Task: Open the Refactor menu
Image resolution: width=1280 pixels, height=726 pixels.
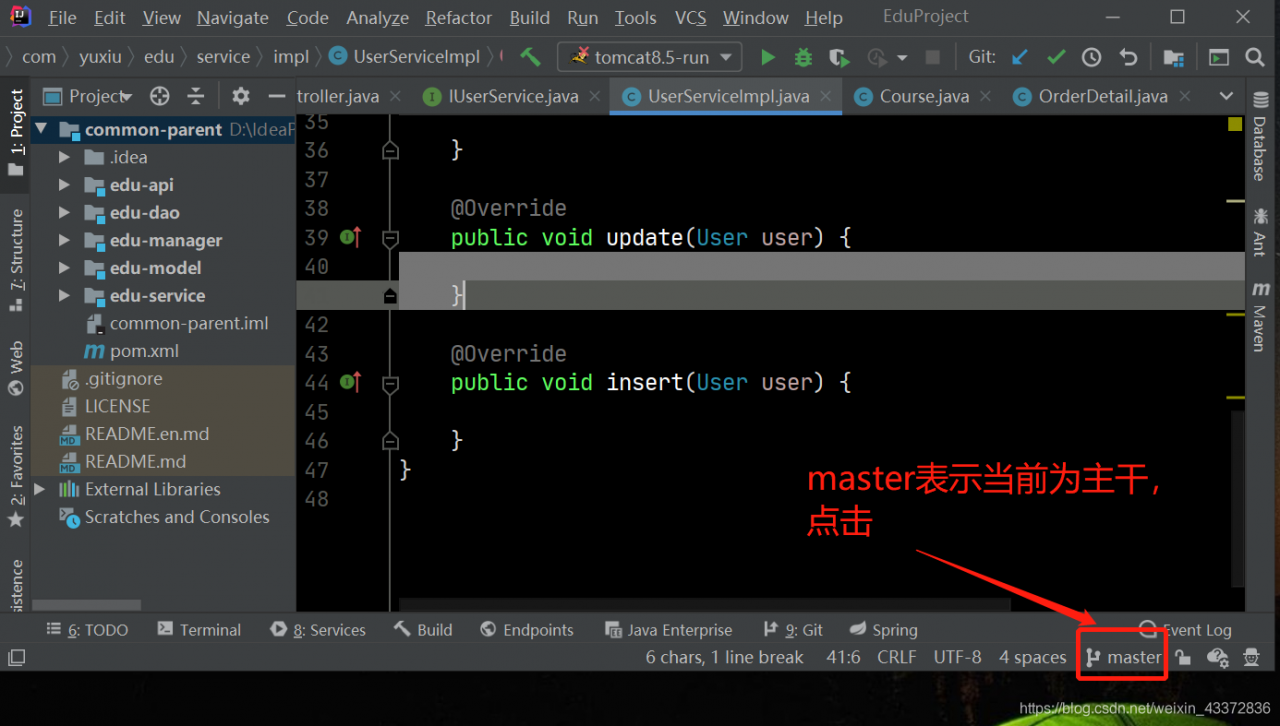Action: 458,18
